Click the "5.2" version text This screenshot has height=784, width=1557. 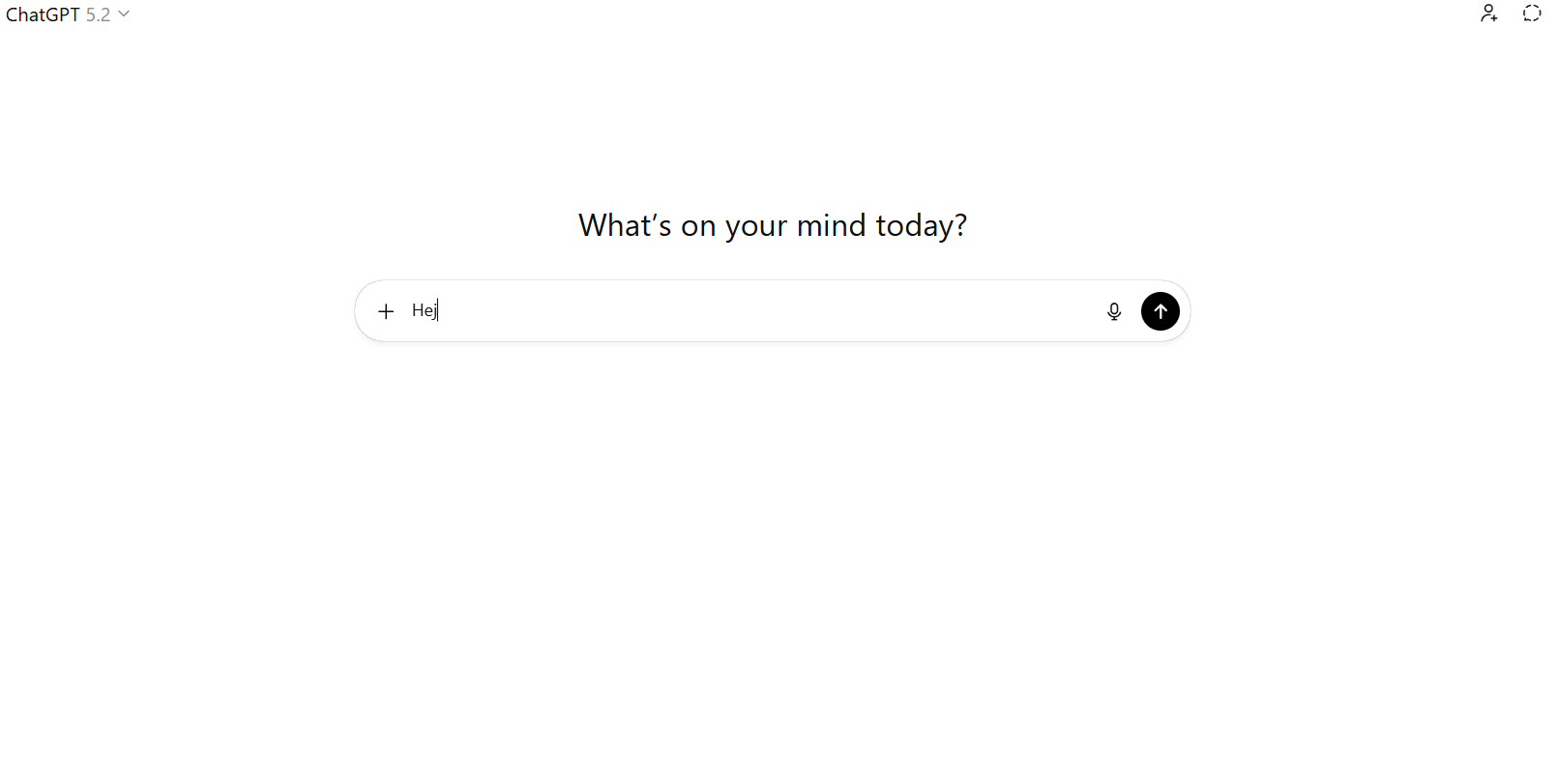98,15
